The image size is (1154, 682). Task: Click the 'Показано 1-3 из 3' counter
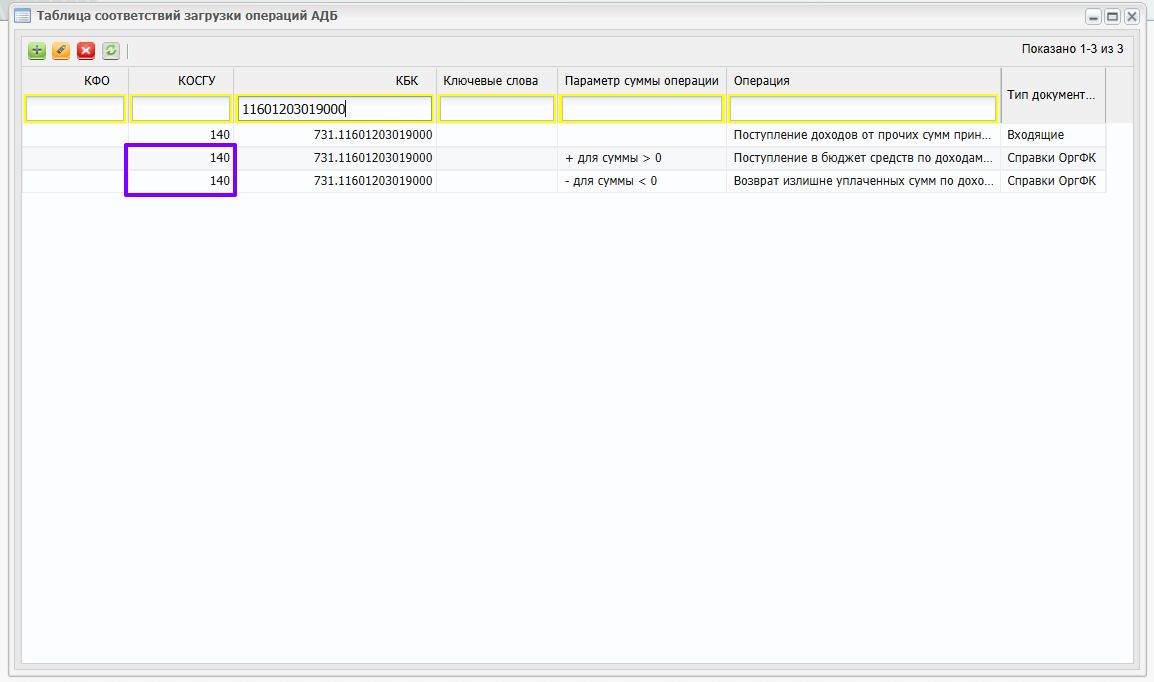click(x=1072, y=49)
